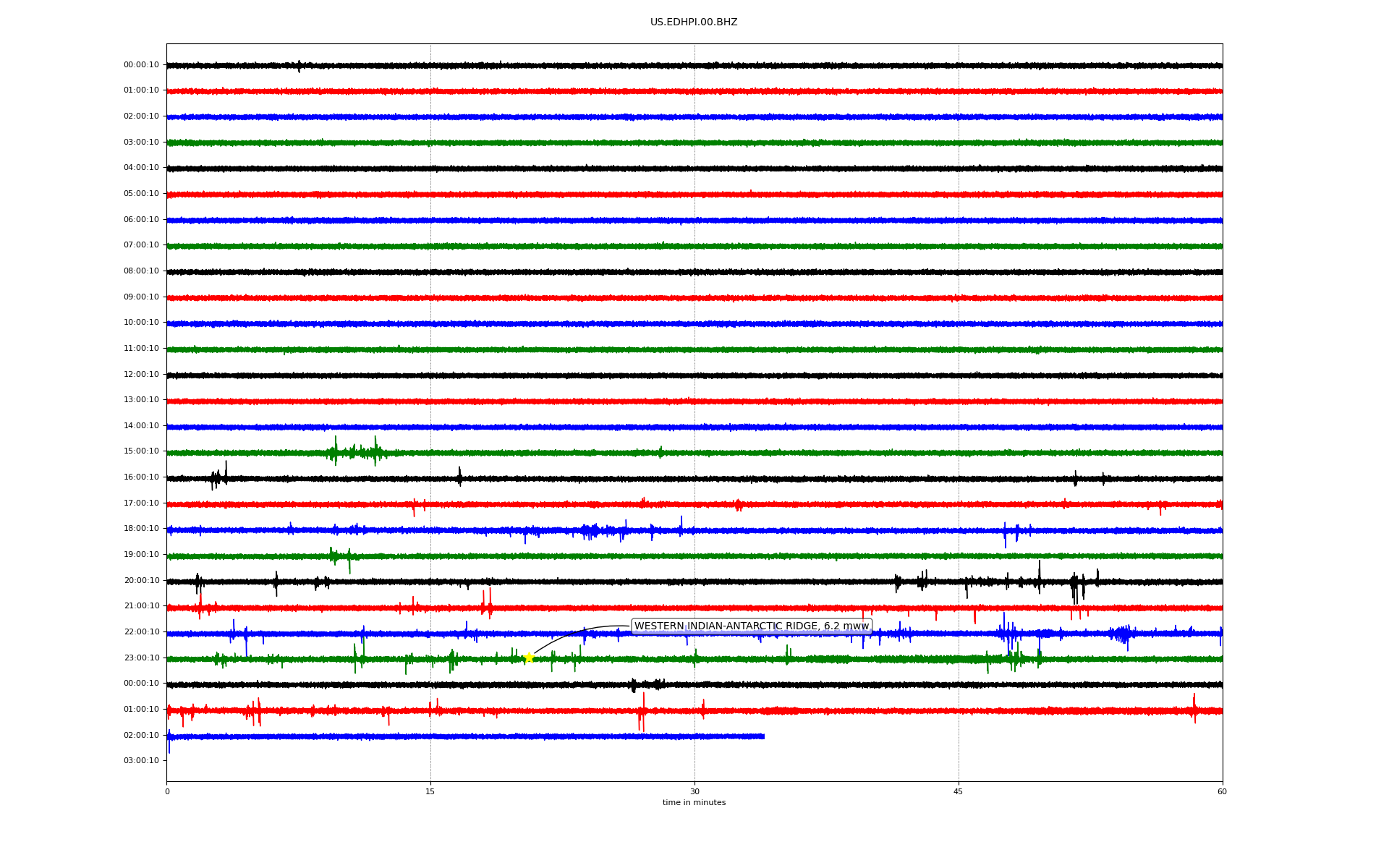Click the 09:00:10 time label
This screenshot has width=1389, height=868.
[x=141, y=297]
